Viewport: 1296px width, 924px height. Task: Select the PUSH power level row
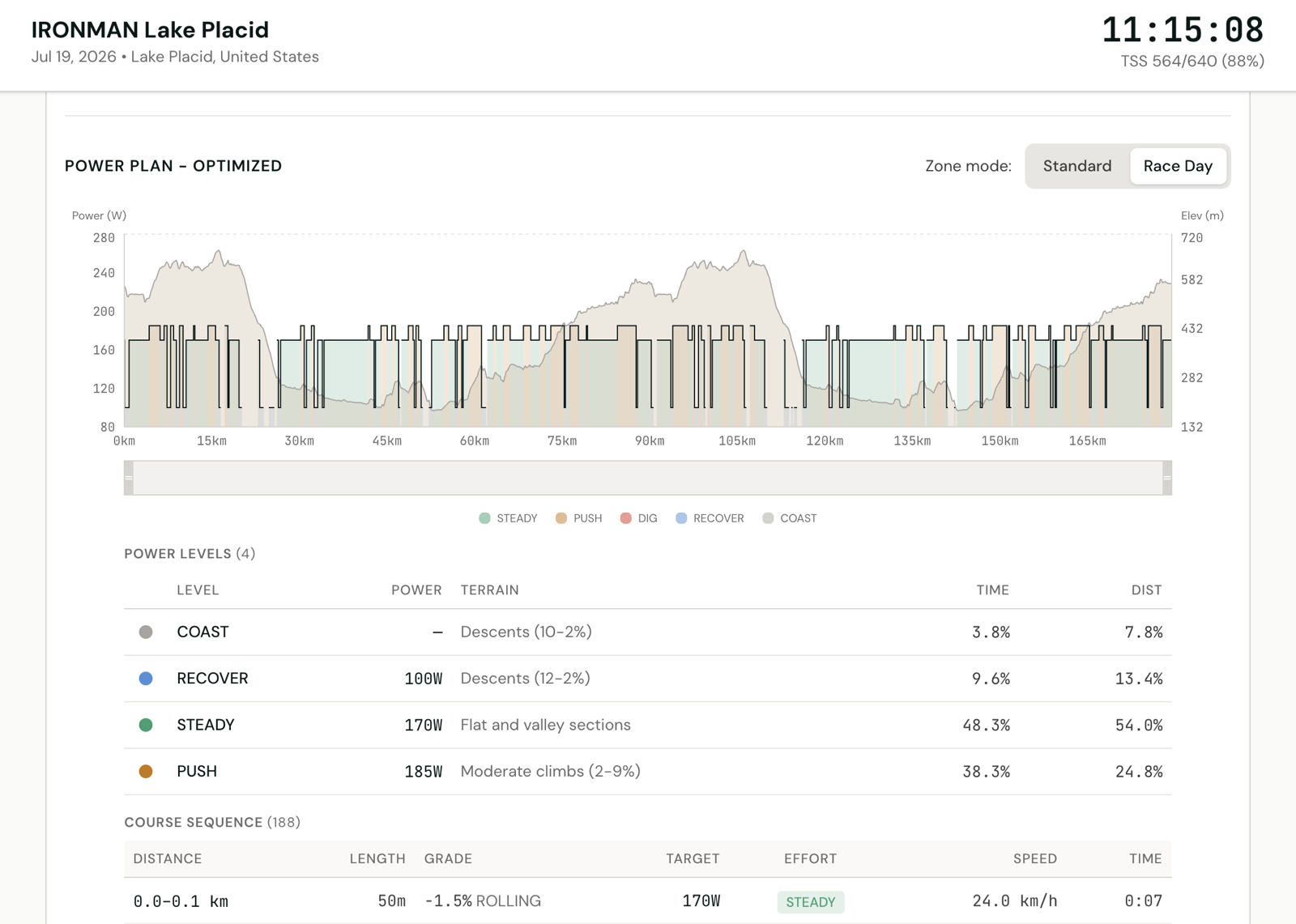click(x=648, y=771)
